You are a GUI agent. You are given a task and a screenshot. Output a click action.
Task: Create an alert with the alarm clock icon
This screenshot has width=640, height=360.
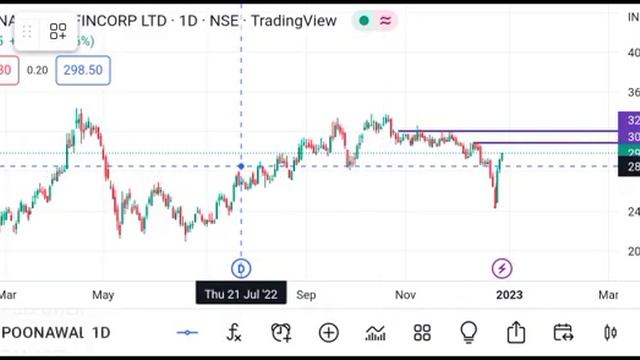point(281,333)
